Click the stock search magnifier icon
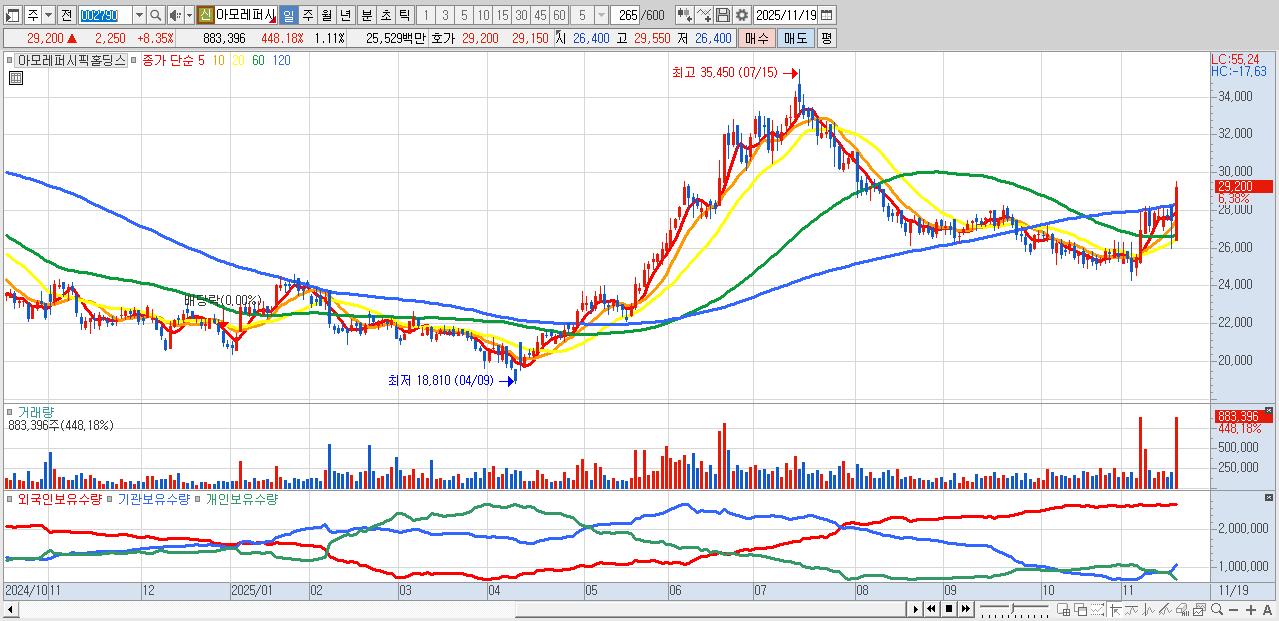The height and width of the screenshot is (621, 1279). tap(156, 15)
